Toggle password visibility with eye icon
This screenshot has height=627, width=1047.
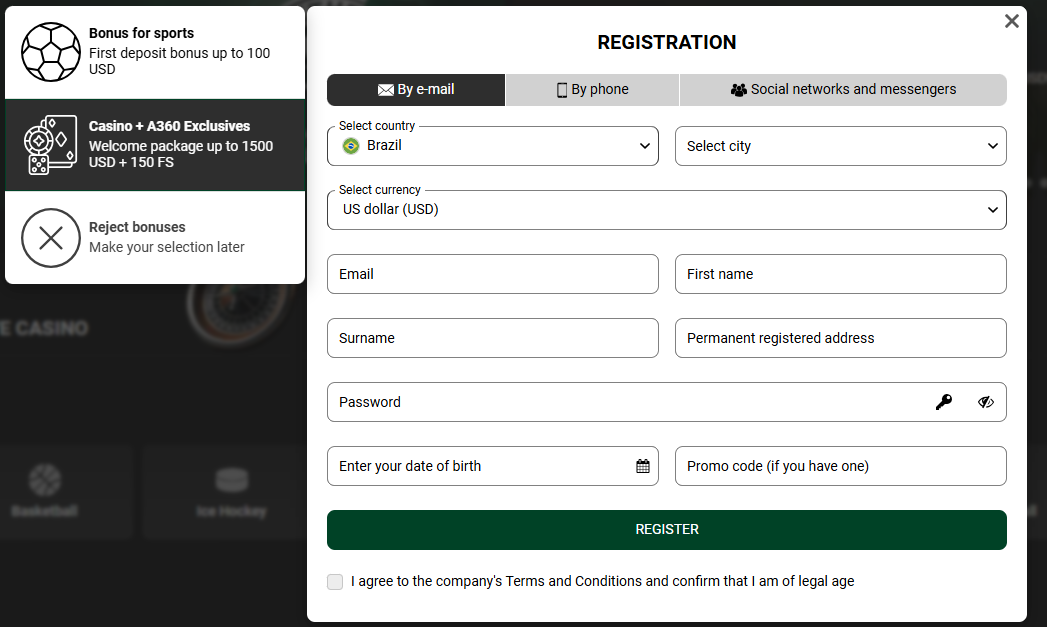point(986,402)
